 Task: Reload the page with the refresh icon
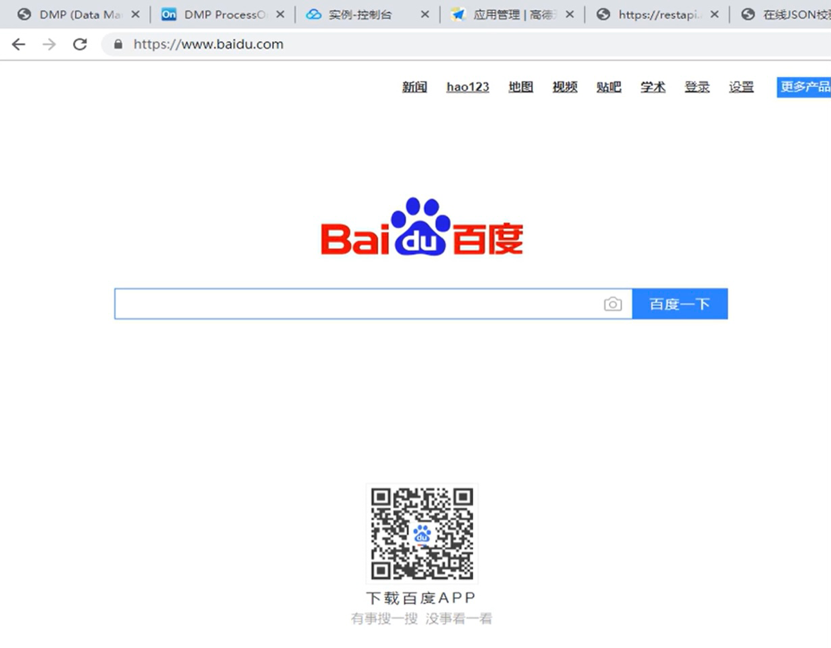coord(80,45)
